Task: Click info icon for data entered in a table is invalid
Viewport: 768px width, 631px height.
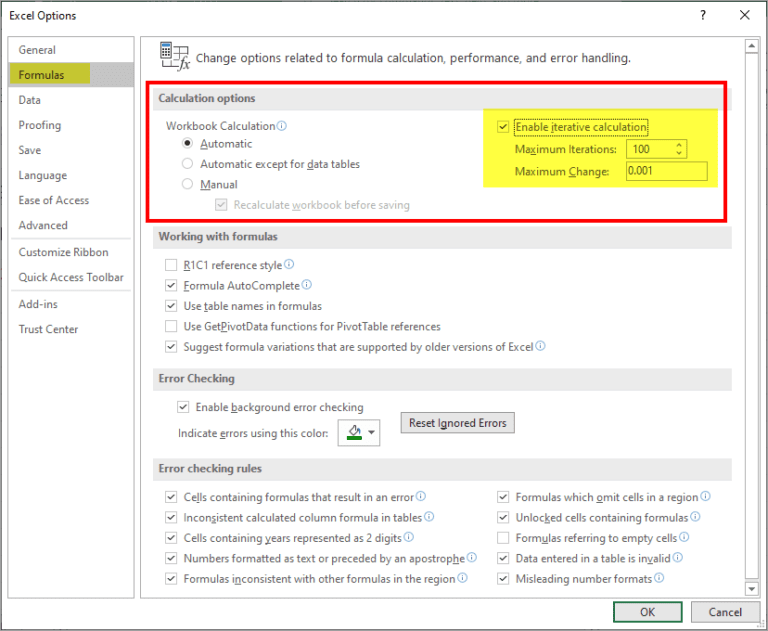Action: click(x=677, y=558)
